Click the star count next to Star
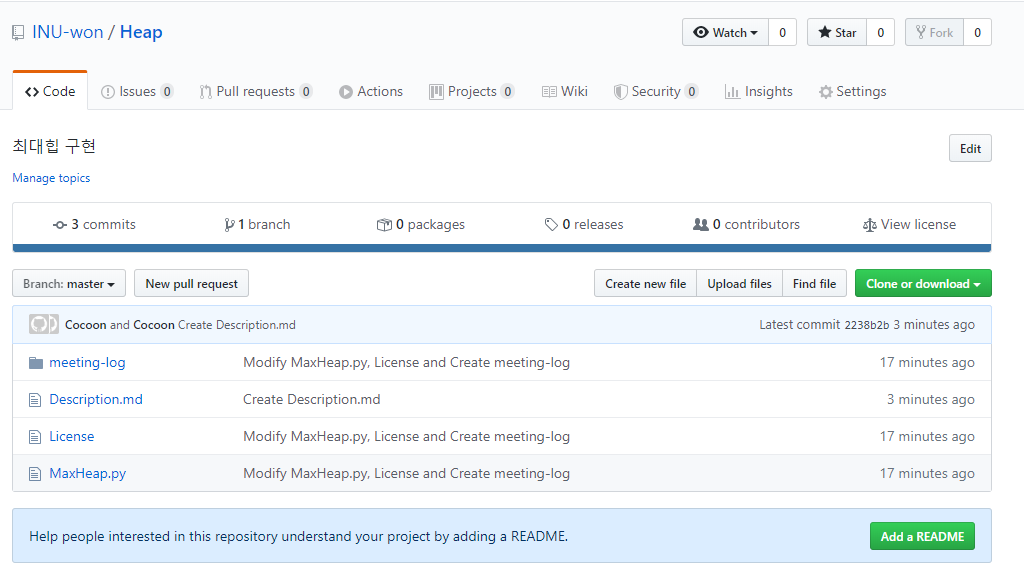 point(880,33)
